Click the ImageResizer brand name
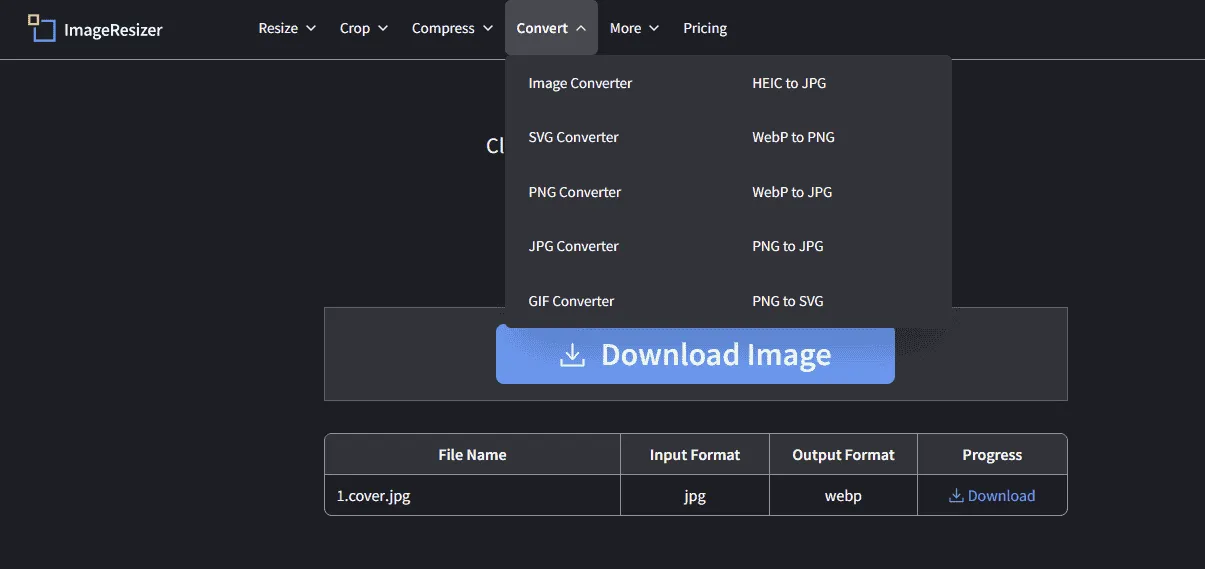Screen dimensions: 1205x569 point(113,29)
